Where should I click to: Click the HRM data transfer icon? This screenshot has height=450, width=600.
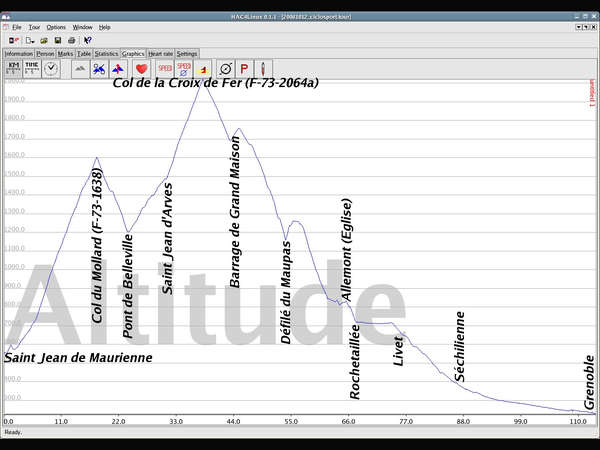click(14, 40)
